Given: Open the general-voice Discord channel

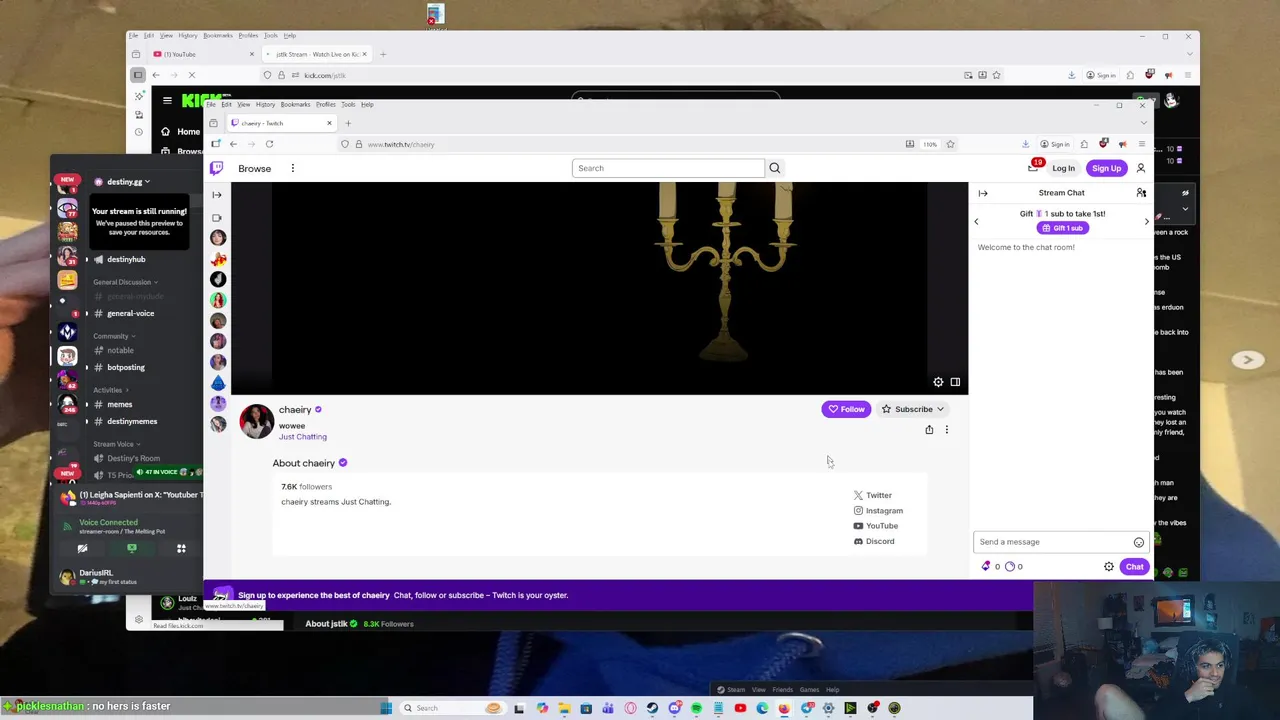Looking at the screenshot, I should [131, 313].
